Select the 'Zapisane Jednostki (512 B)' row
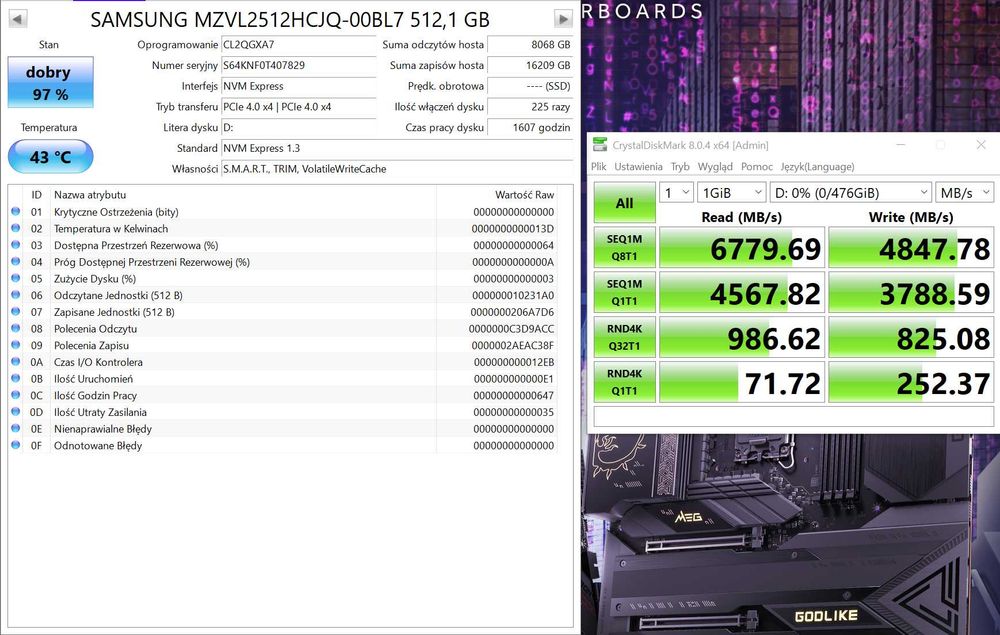 tap(283, 312)
